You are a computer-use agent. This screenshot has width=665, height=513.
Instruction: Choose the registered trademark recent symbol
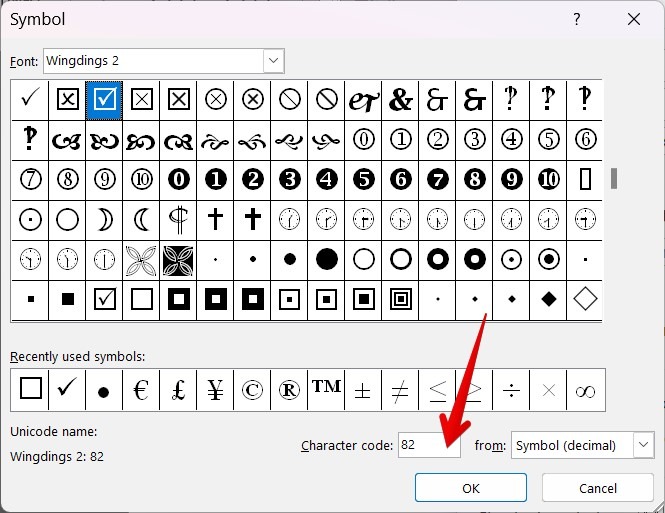(289, 390)
